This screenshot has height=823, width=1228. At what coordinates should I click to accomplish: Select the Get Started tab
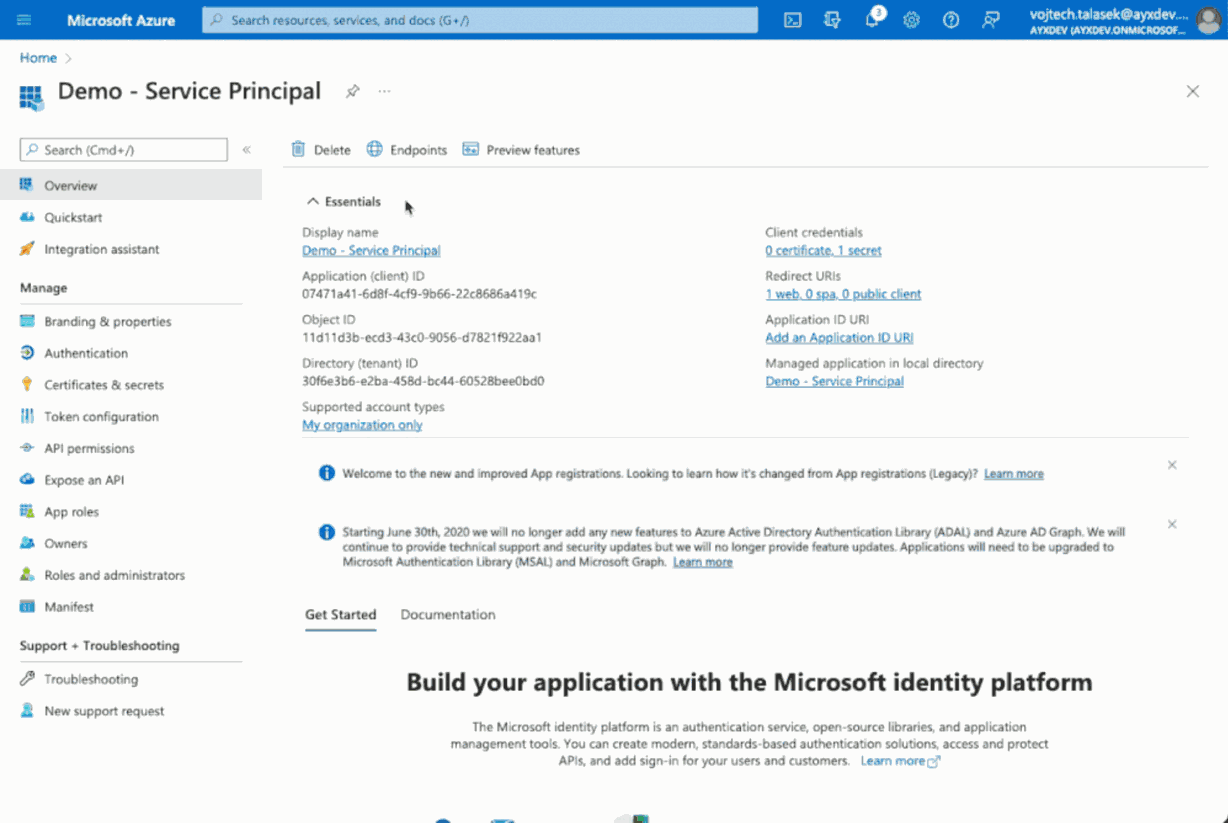tap(340, 614)
